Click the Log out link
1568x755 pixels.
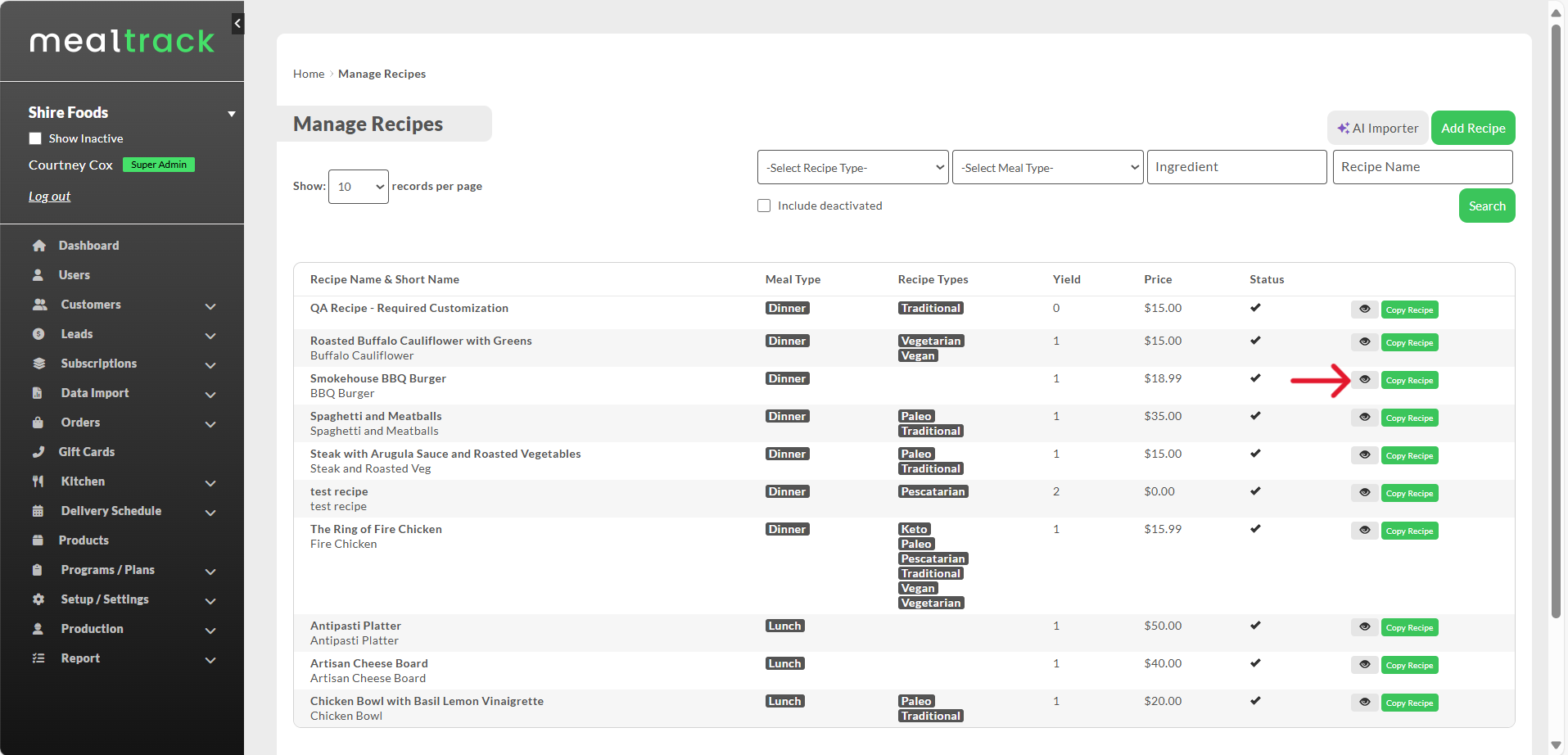click(49, 197)
